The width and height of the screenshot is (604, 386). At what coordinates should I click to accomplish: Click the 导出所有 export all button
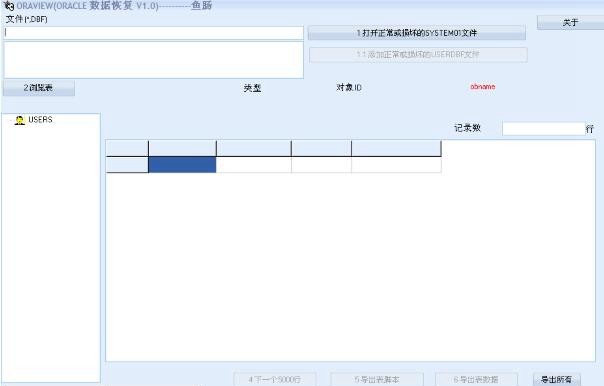tap(557, 379)
